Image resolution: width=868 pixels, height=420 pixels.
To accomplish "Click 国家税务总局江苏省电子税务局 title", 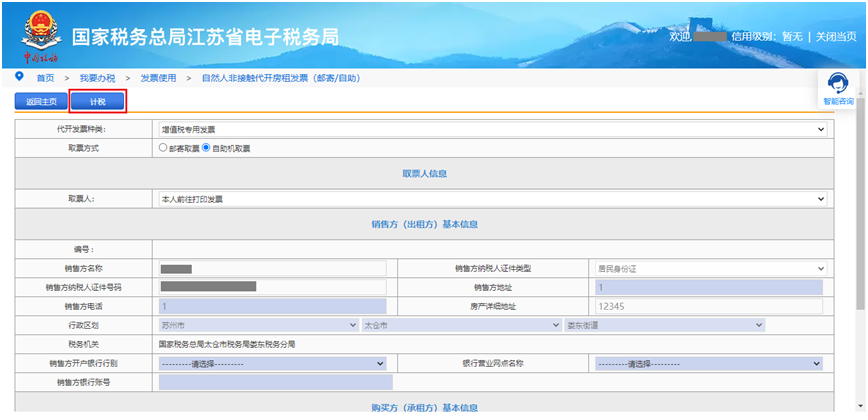I will (205, 37).
